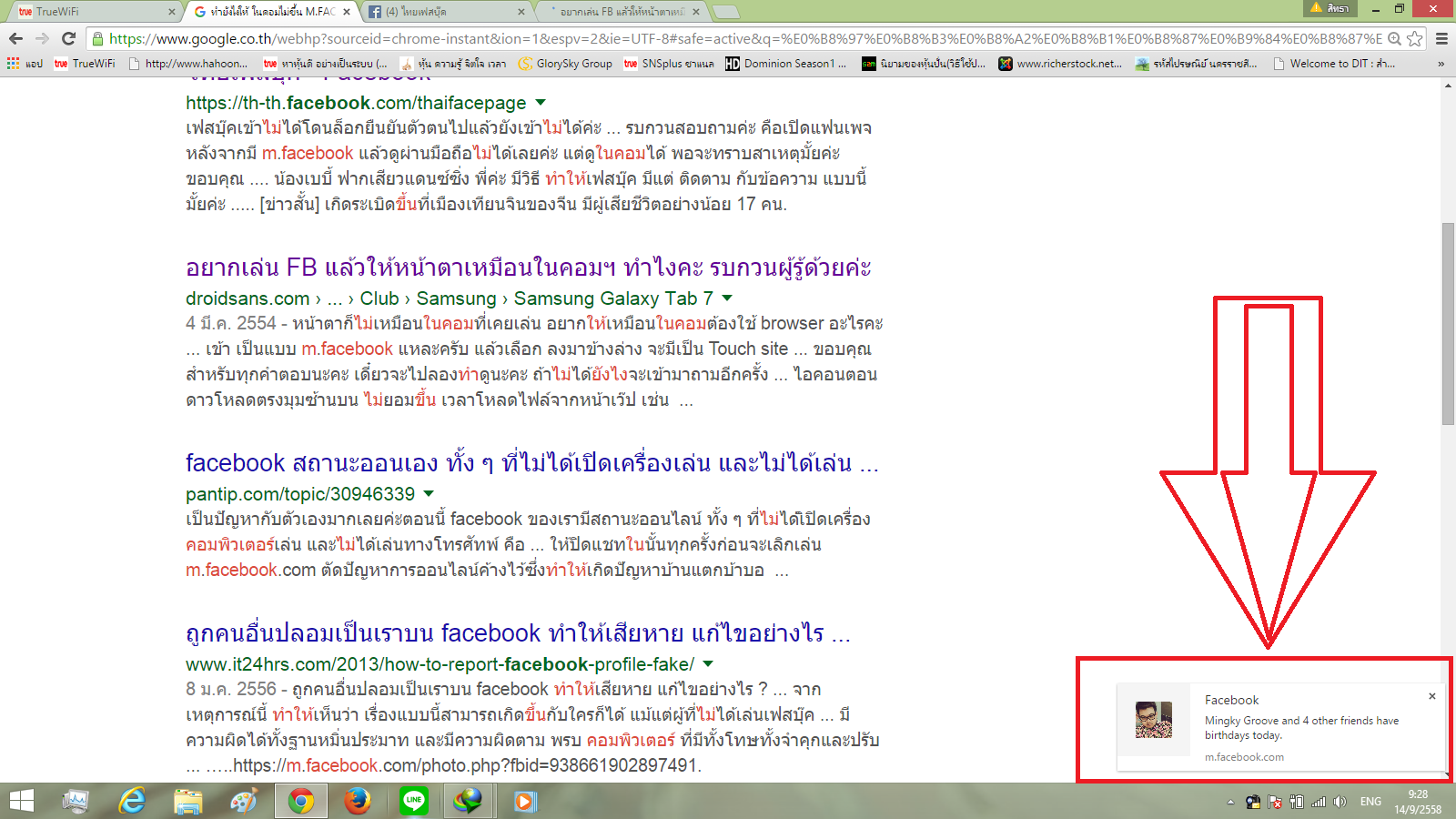This screenshot has height=819, width=1456.
Task: Click the browser forward arrow
Action: (42, 38)
